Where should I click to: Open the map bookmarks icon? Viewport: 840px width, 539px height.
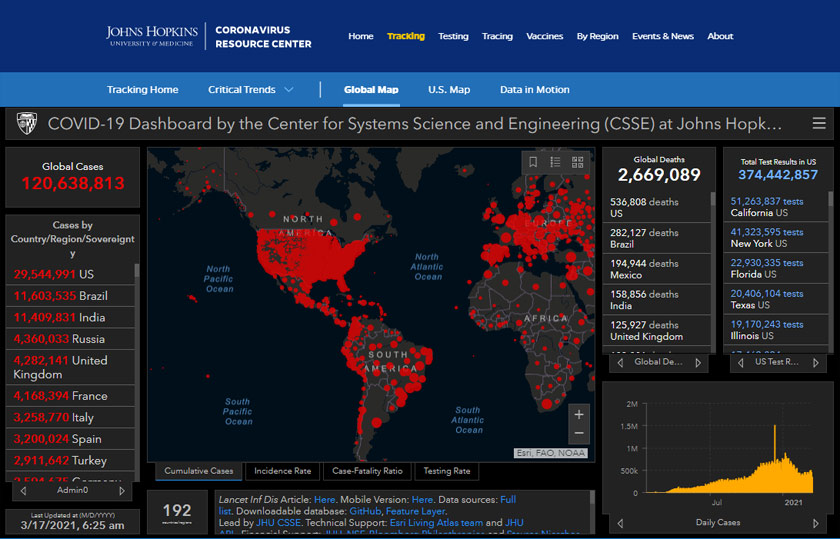(534, 162)
